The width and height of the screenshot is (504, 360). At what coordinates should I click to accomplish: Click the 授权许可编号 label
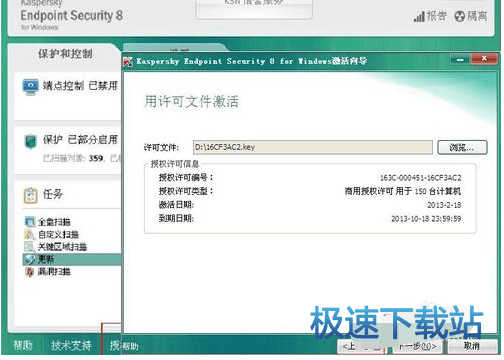(186, 177)
